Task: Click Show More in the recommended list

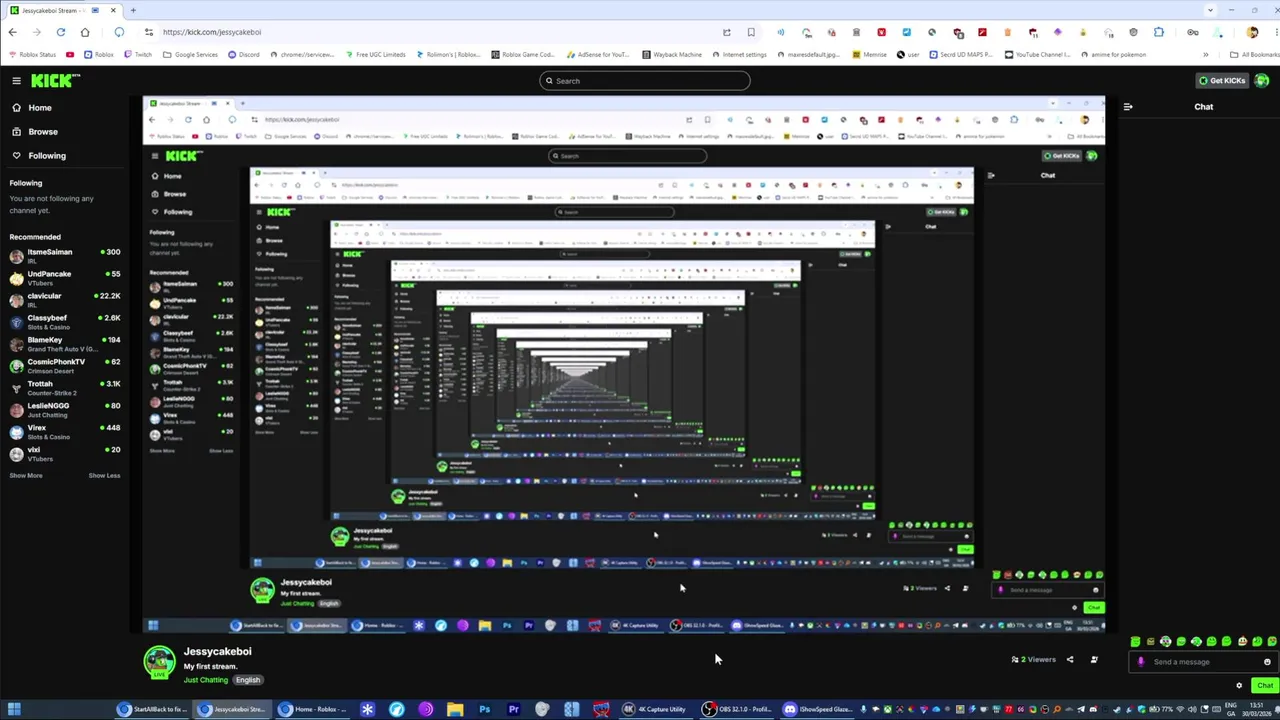Action: tap(26, 475)
